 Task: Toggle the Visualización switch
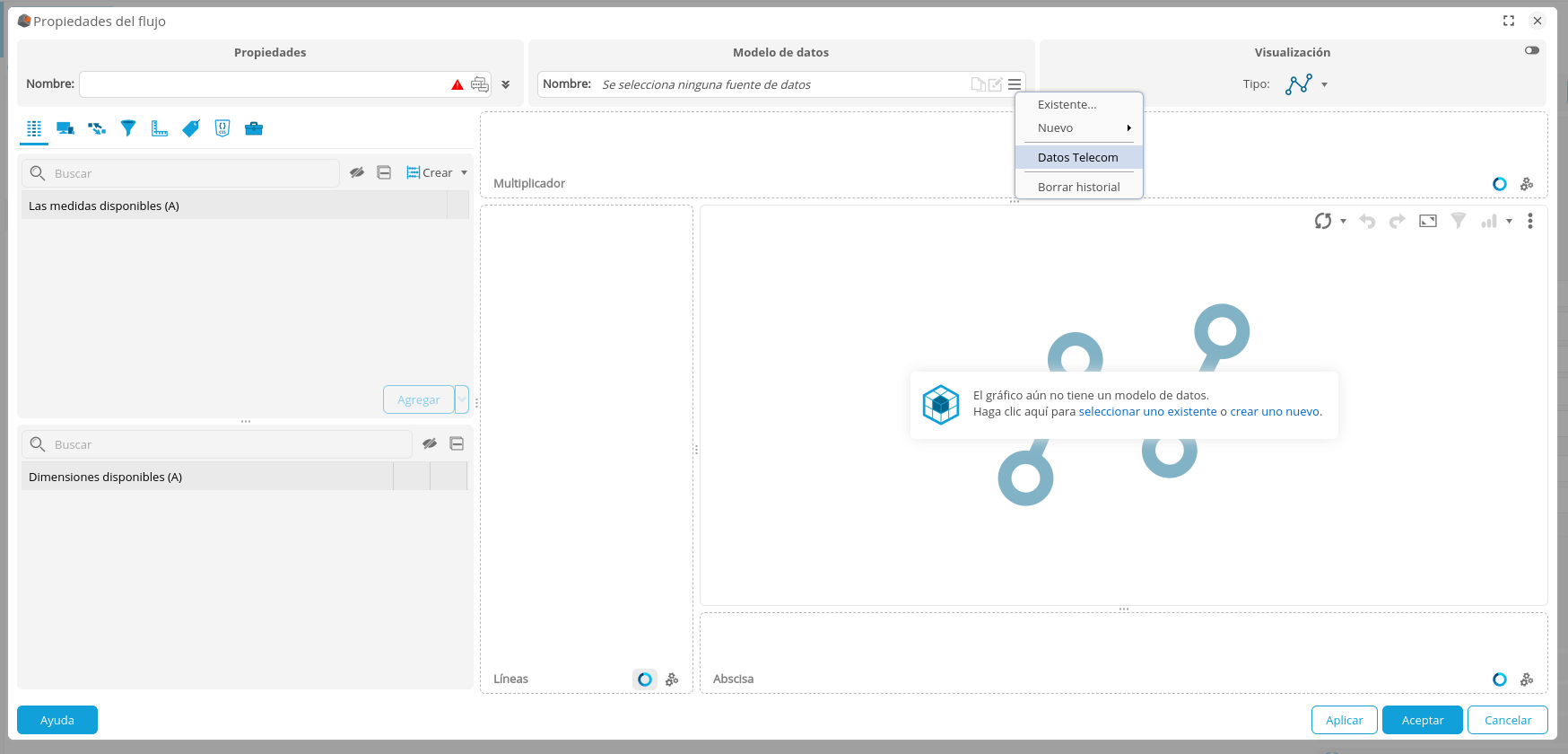click(1532, 50)
